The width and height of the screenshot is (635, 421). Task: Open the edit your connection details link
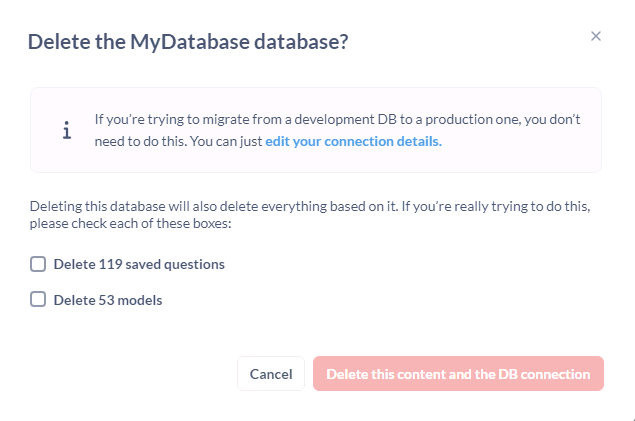pos(353,141)
